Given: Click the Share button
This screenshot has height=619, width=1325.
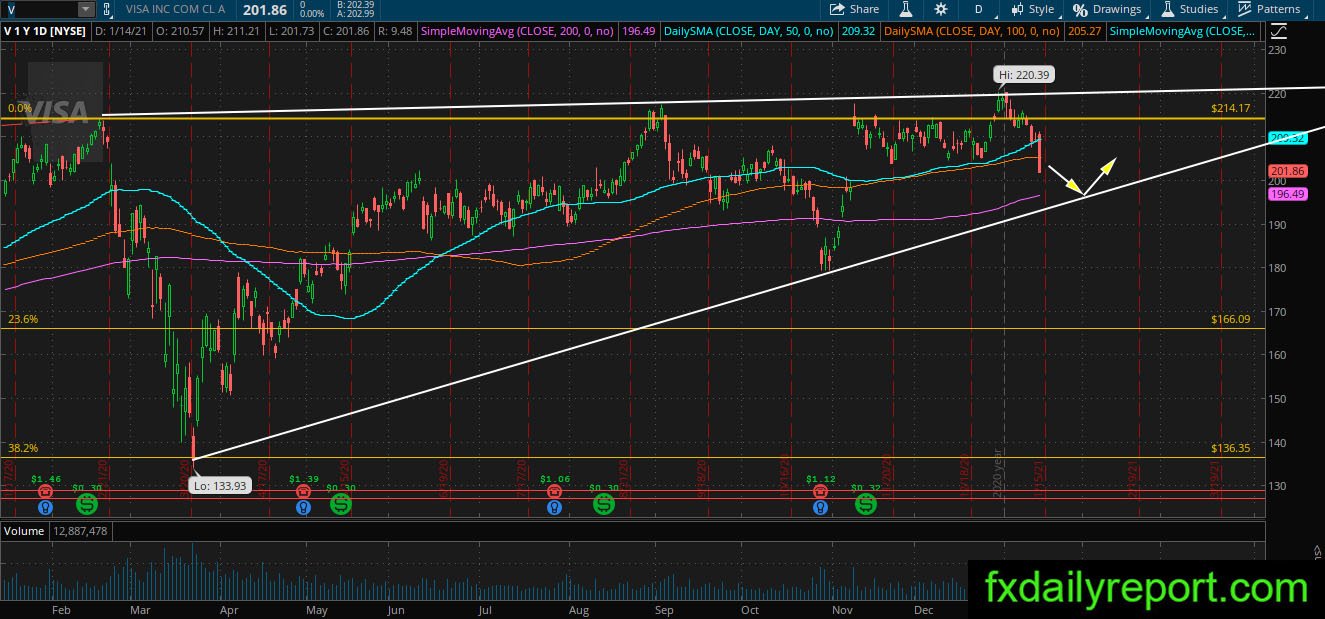Looking at the screenshot, I should click(x=855, y=9).
